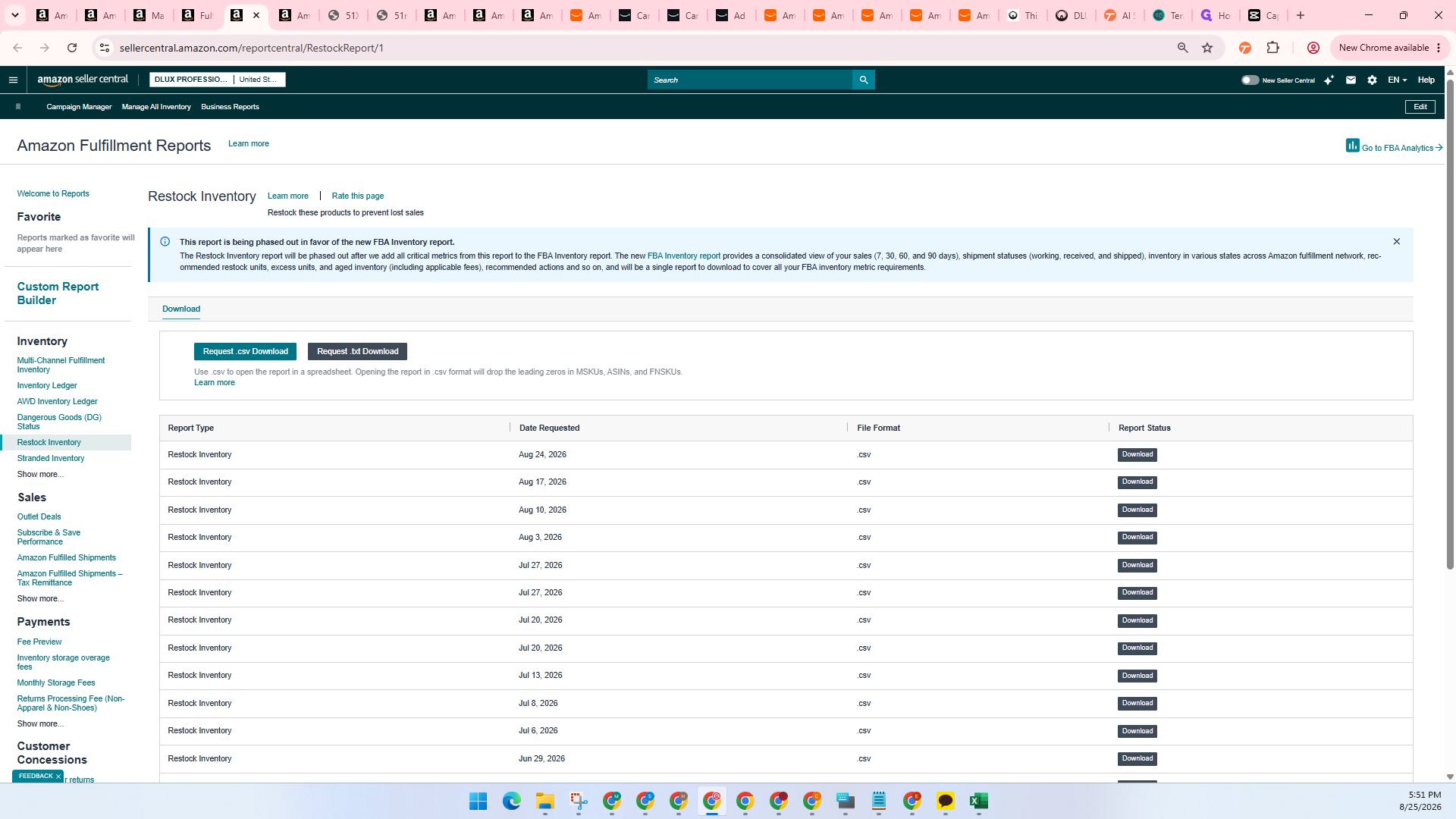Image resolution: width=1456 pixels, height=819 pixels.
Task: Click the search magnifier button
Action: coord(863,80)
